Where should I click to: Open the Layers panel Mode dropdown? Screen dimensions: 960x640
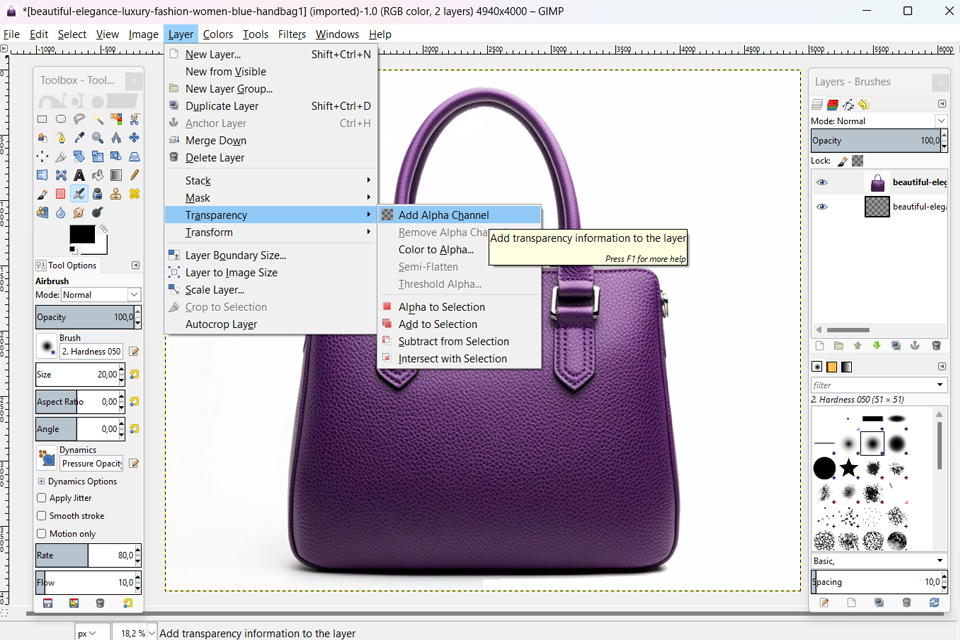point(879,121)
